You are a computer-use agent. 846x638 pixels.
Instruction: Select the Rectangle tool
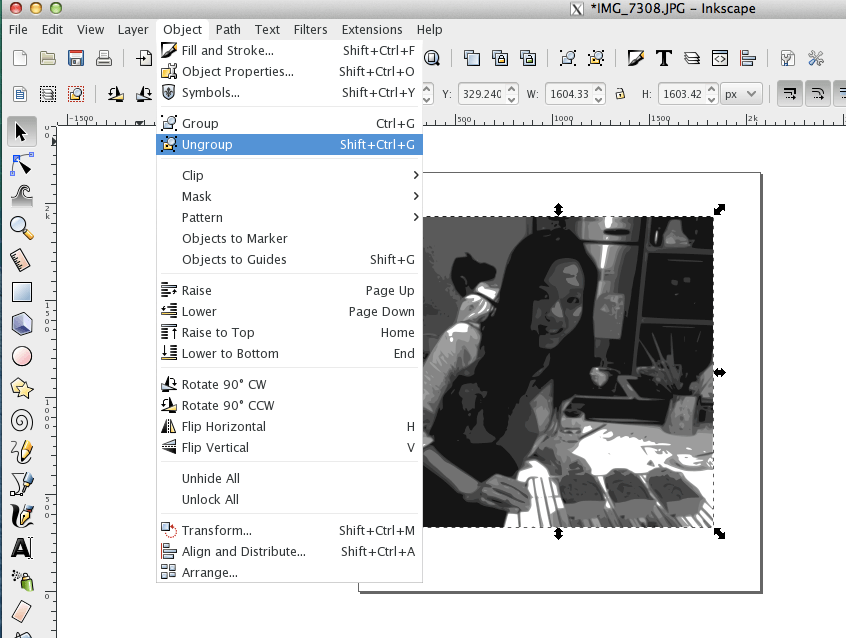[x=22, y=292]
